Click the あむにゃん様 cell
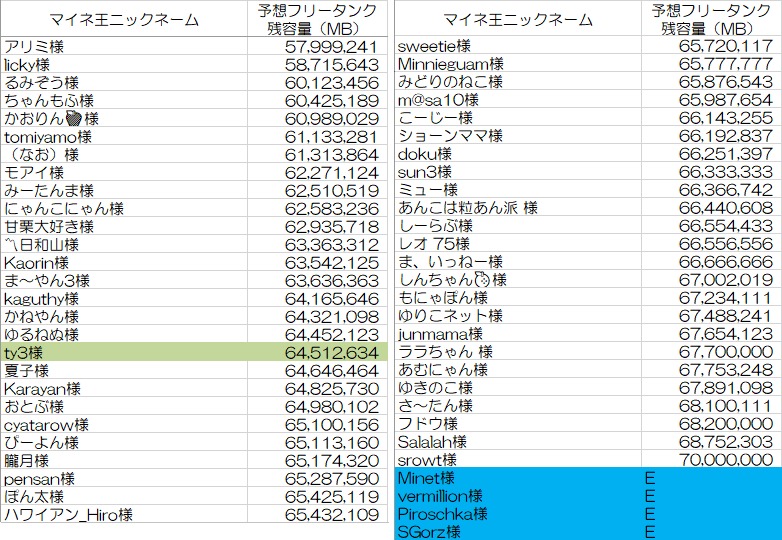782x540 pixels. point(518,369)
